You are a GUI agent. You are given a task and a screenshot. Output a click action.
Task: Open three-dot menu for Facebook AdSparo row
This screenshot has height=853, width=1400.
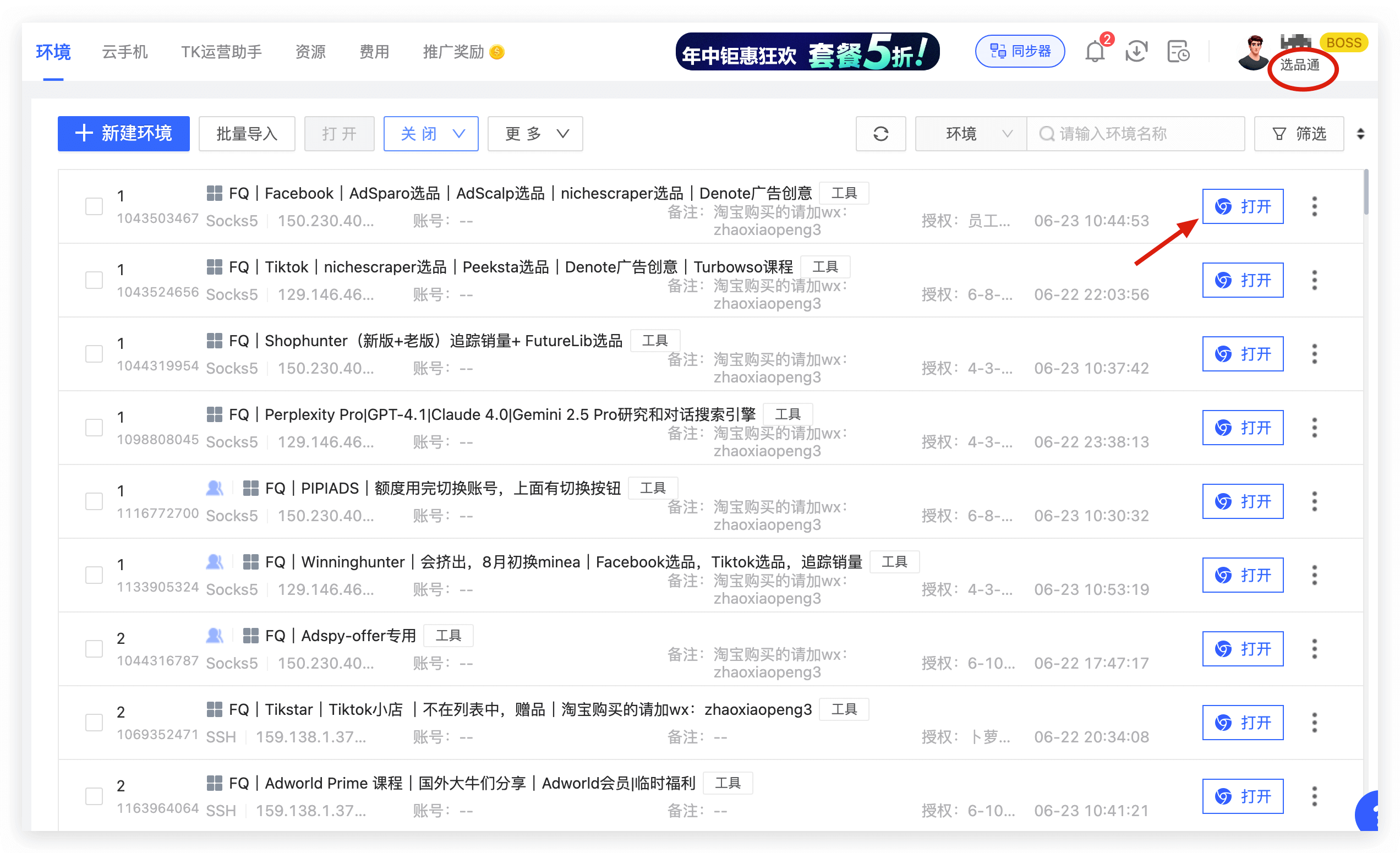coord(1314,206)
